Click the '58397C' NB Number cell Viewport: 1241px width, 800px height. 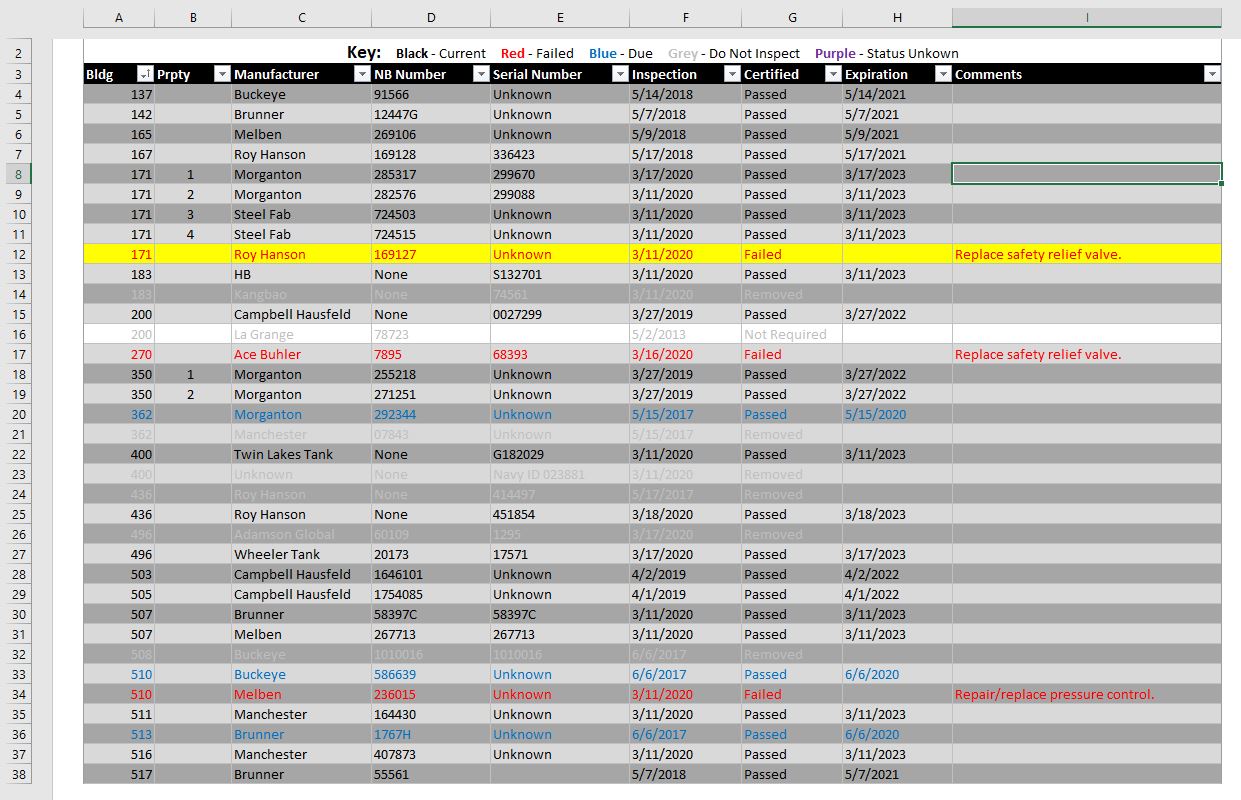click(431, 614)
